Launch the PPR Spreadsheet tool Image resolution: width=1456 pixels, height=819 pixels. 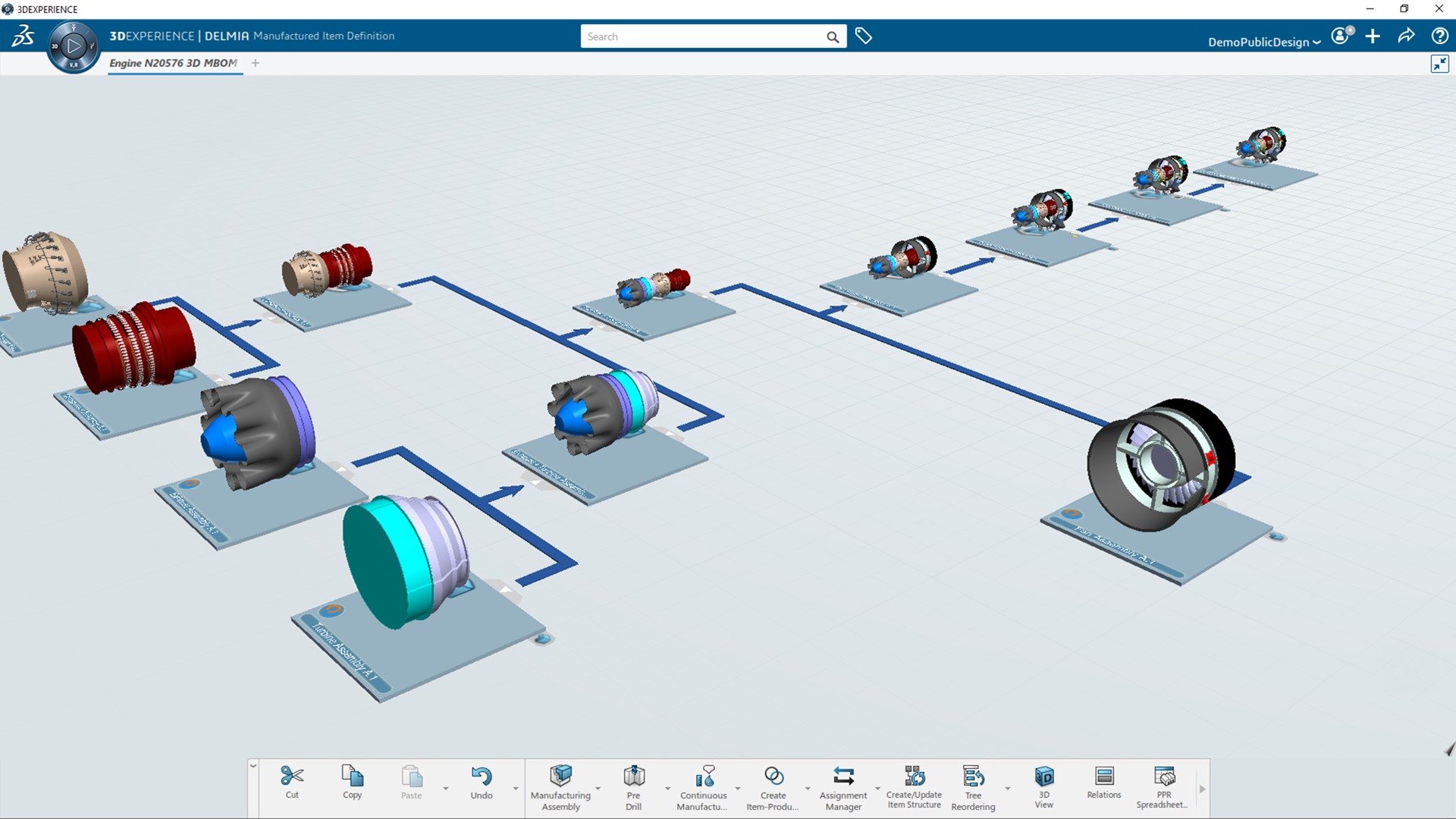click(1163, 786)
